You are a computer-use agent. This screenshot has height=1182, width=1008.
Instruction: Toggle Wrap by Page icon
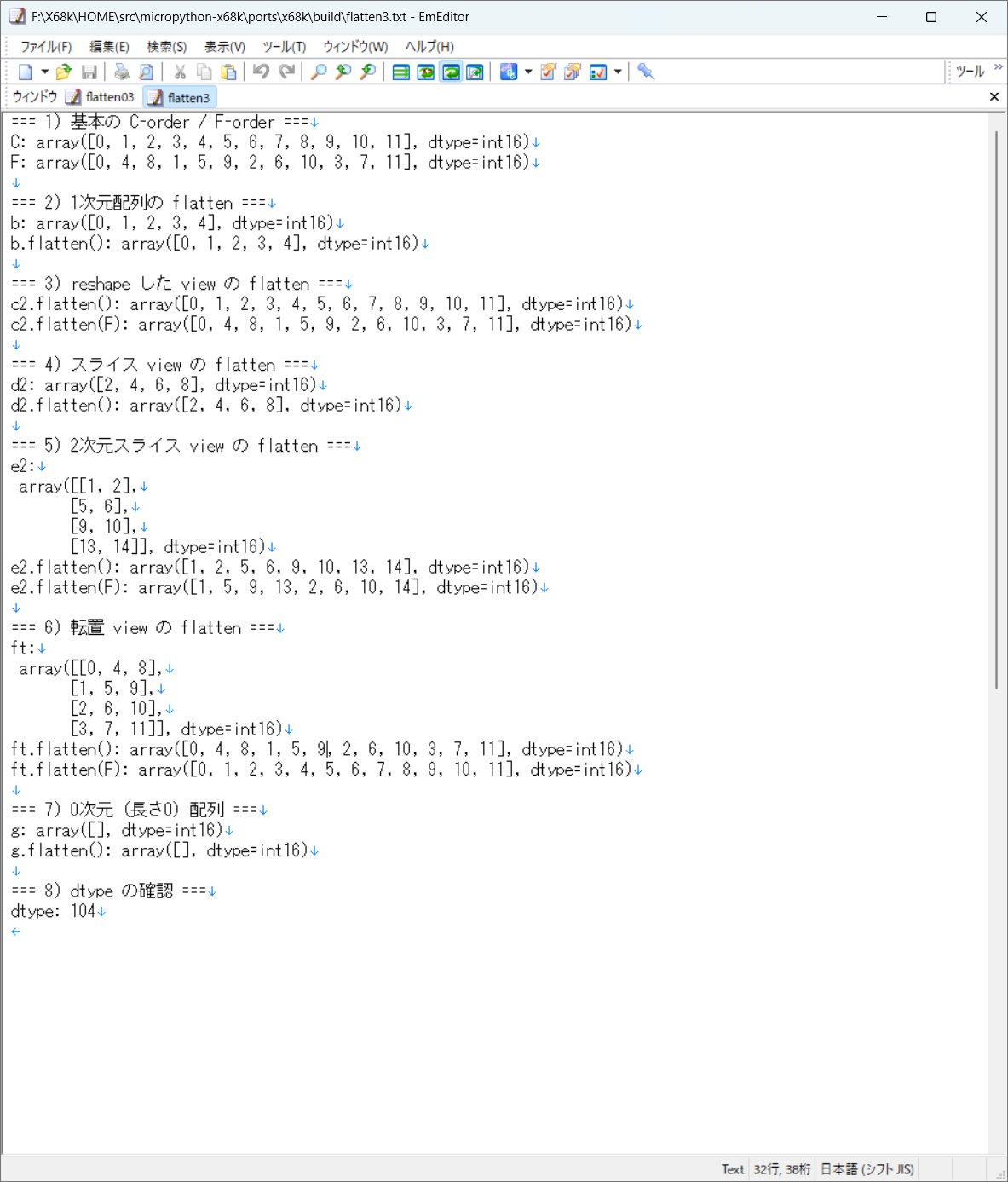point(475,72)
